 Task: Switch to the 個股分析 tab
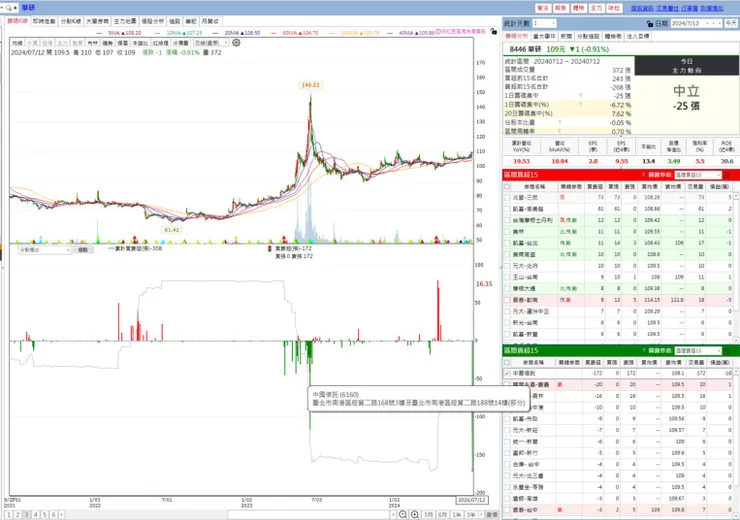tap(152, 21)
